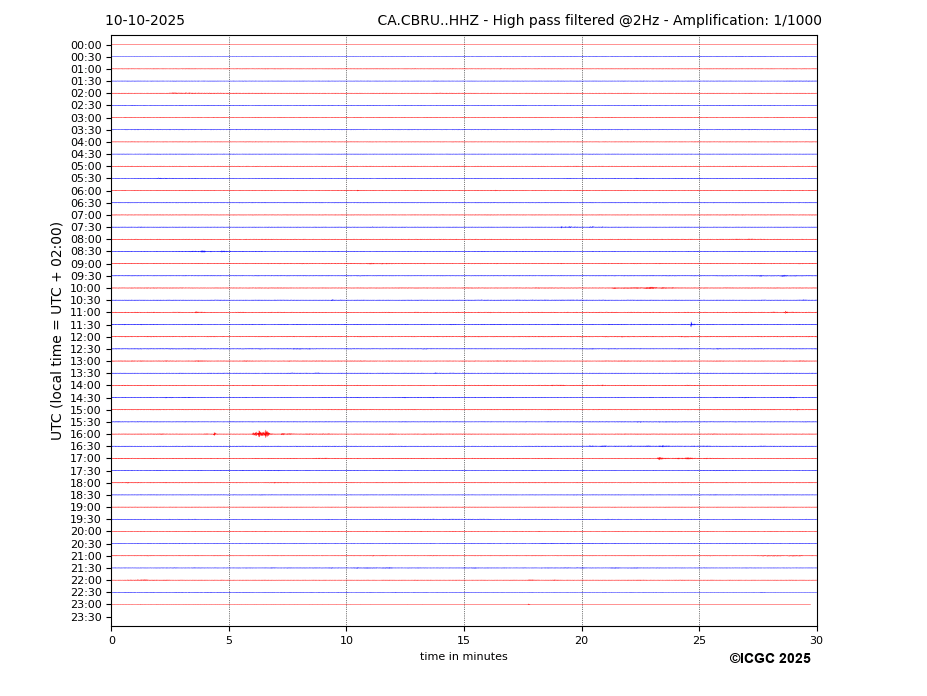Click the blue spike on the 11:30 trace

[x=691, y=324]
